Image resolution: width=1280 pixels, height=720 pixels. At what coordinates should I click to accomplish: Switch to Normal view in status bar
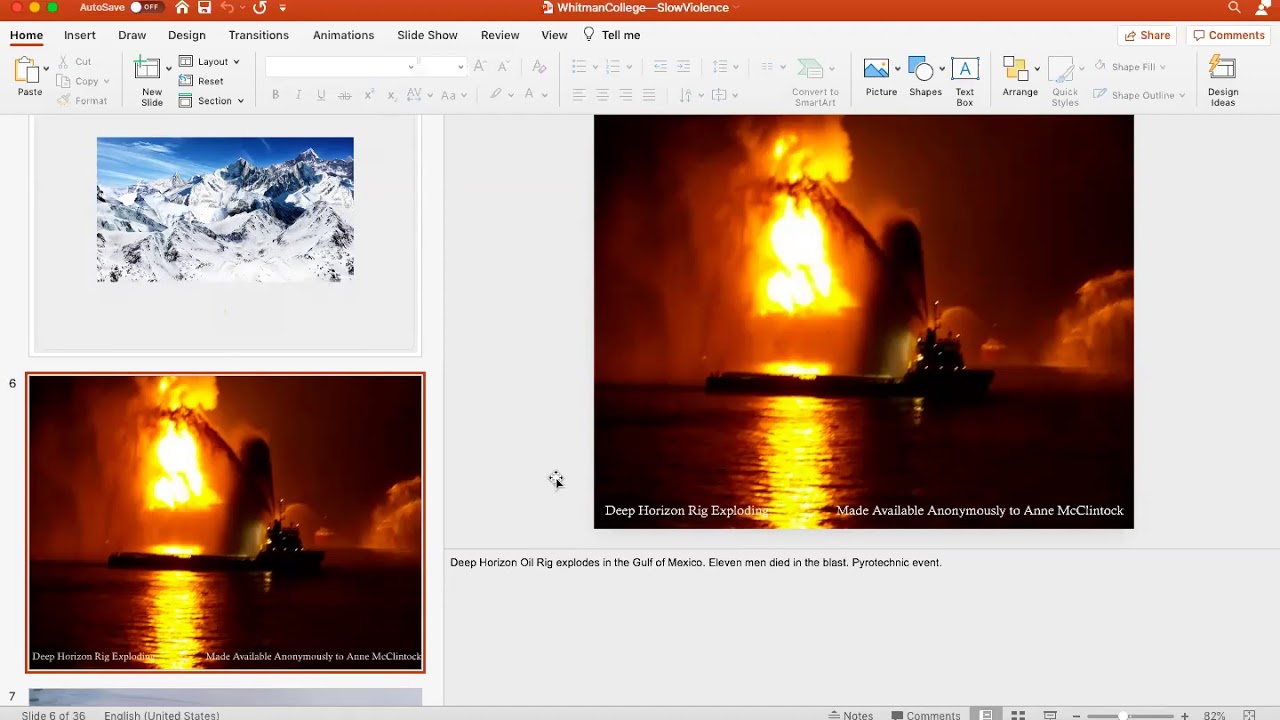point(986,715)
